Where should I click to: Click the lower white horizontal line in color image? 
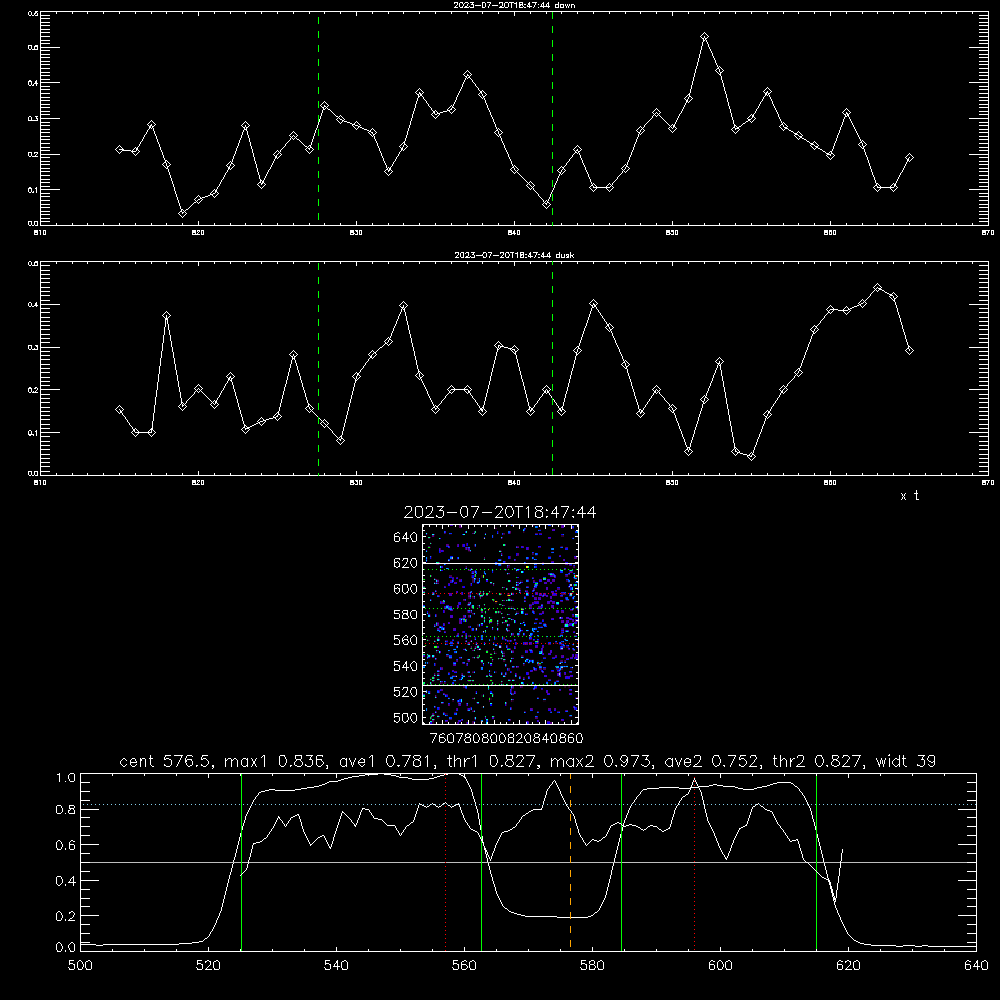(500, 685)
